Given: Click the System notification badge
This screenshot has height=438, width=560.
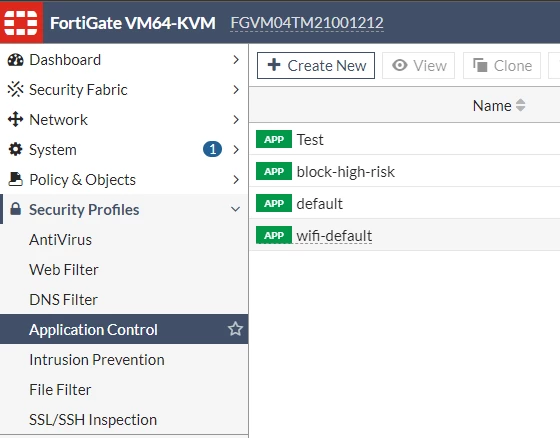Looking at the screenshot, I should point(212,149).
